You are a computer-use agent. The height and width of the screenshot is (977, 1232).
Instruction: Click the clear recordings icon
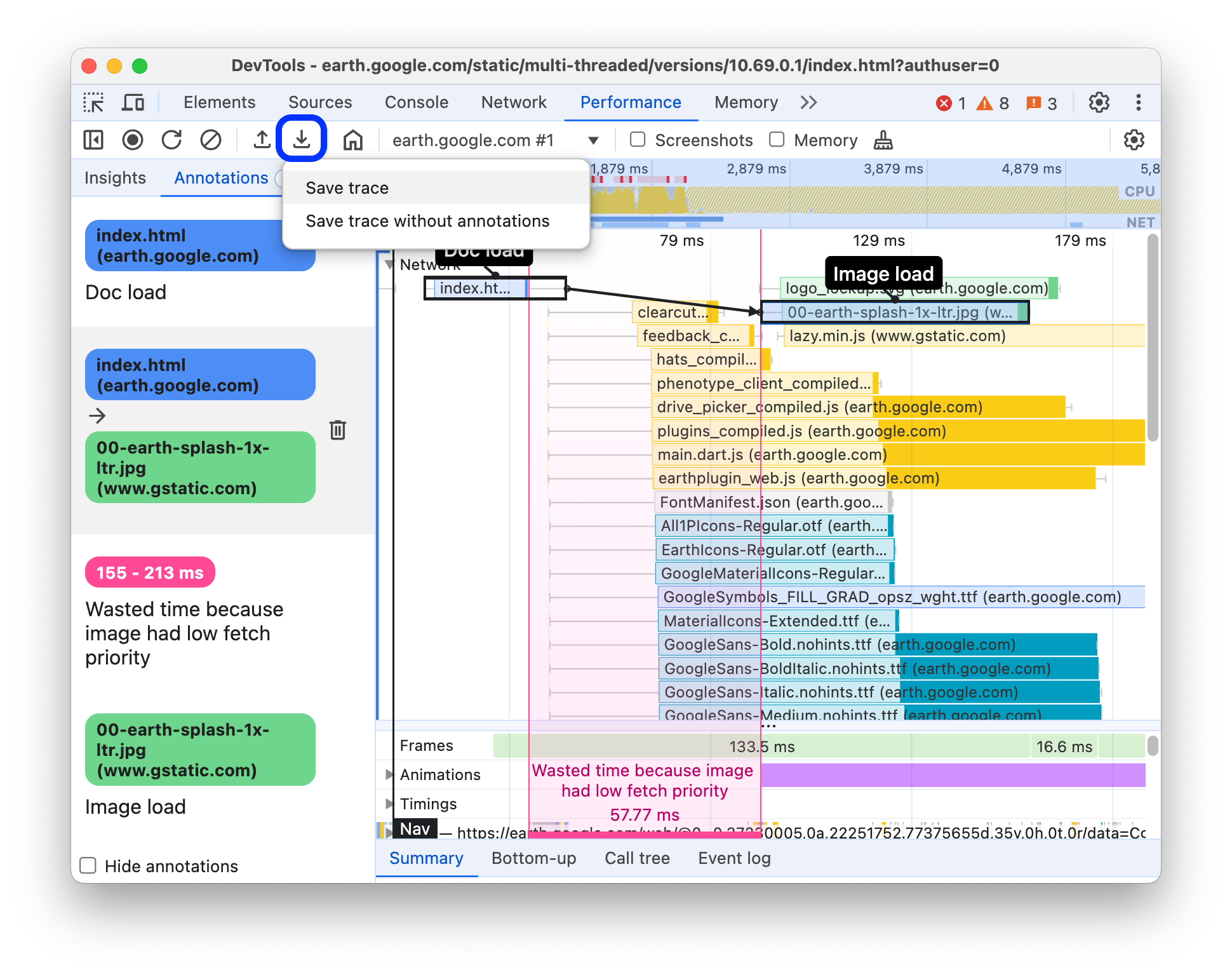209,140
